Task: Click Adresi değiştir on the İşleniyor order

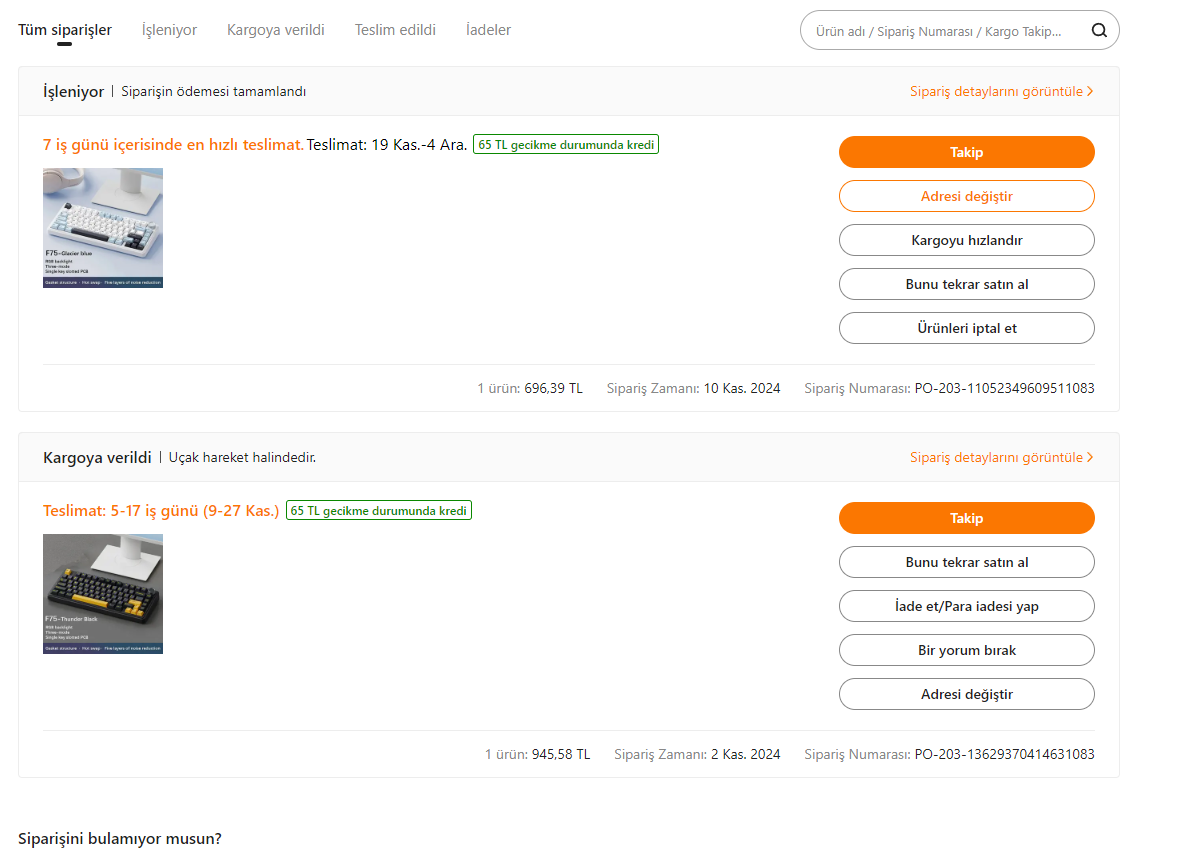Action: coord(966,196)
